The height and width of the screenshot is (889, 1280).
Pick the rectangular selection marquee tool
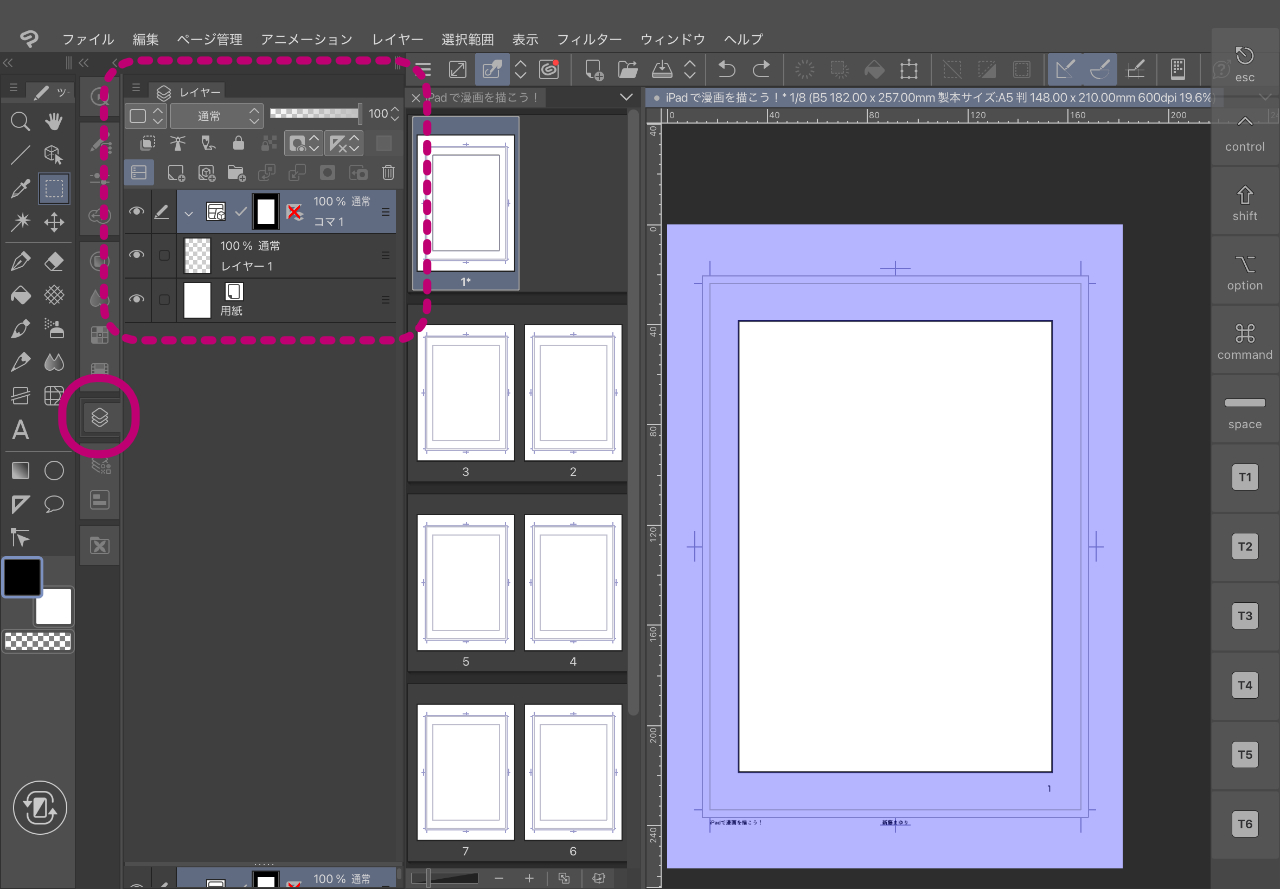click(x=54, y=188)
